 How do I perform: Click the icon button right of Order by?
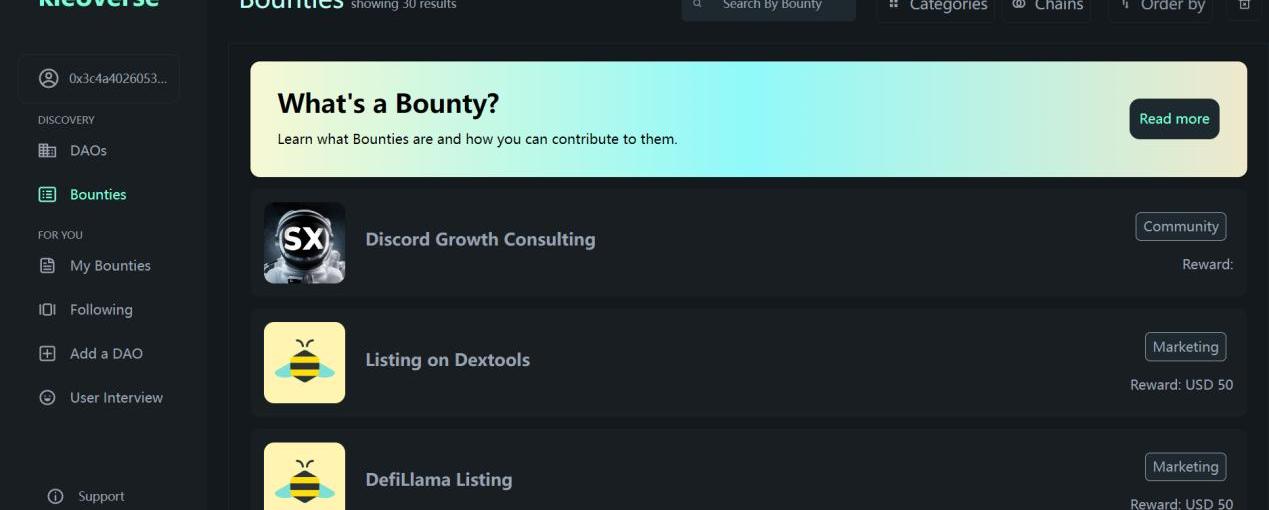1244,6
